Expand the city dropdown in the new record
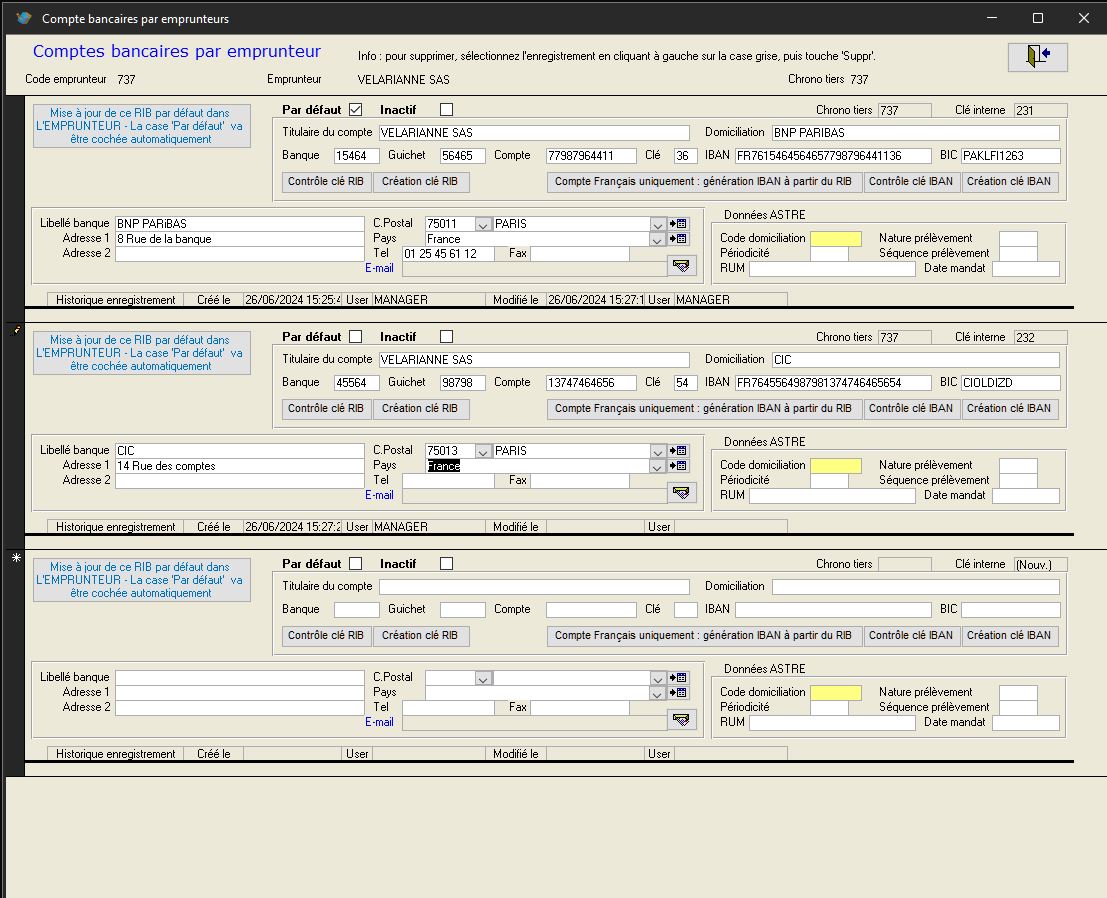 click(657, 678)
